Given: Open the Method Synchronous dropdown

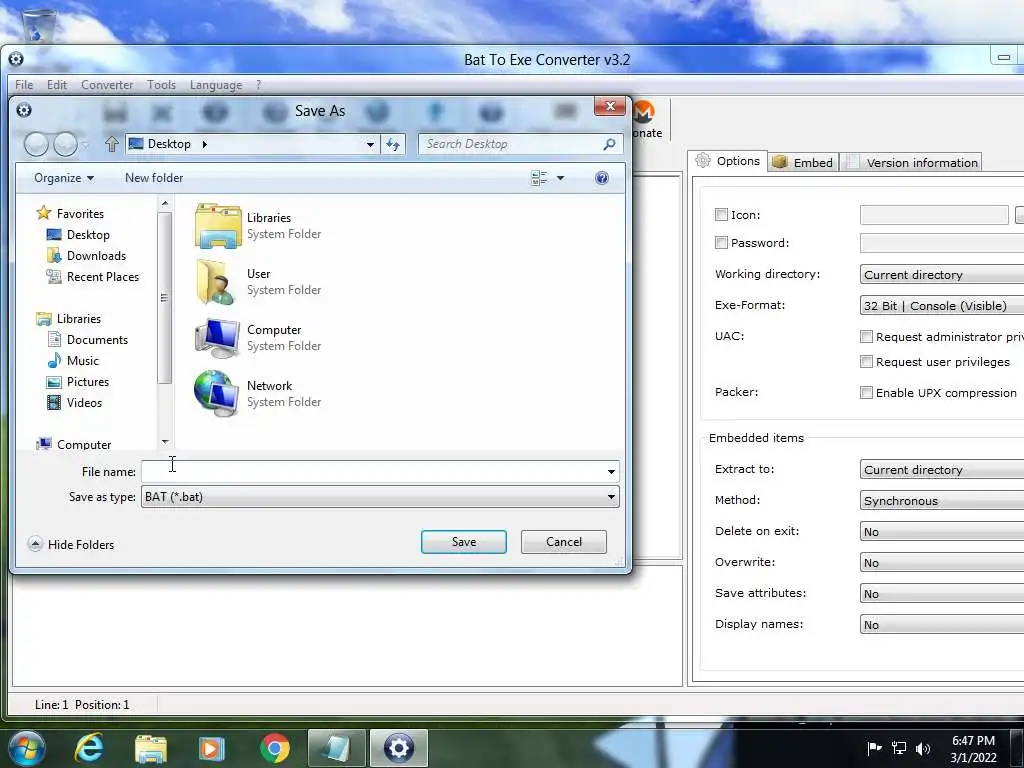Looking at the screenshot, I should [942, 500].
